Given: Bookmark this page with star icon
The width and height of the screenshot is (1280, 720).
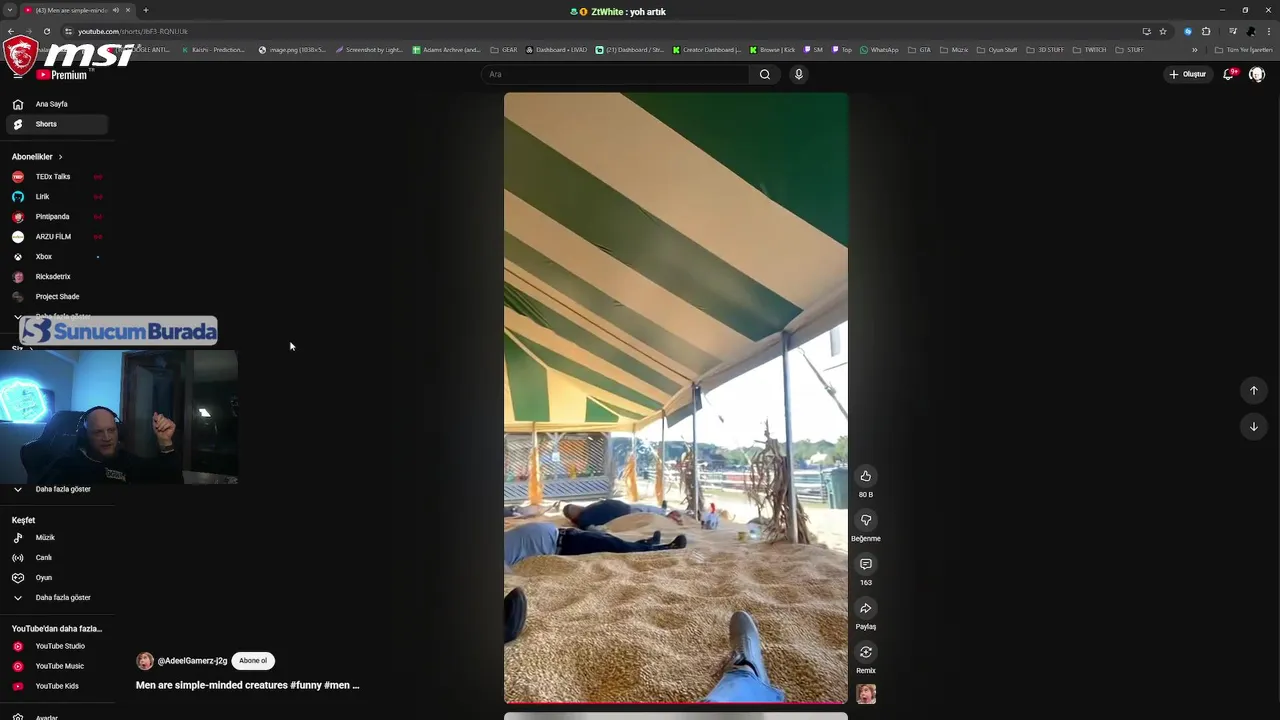Looking at the screenshot, I should click(x=1163, y=31).
